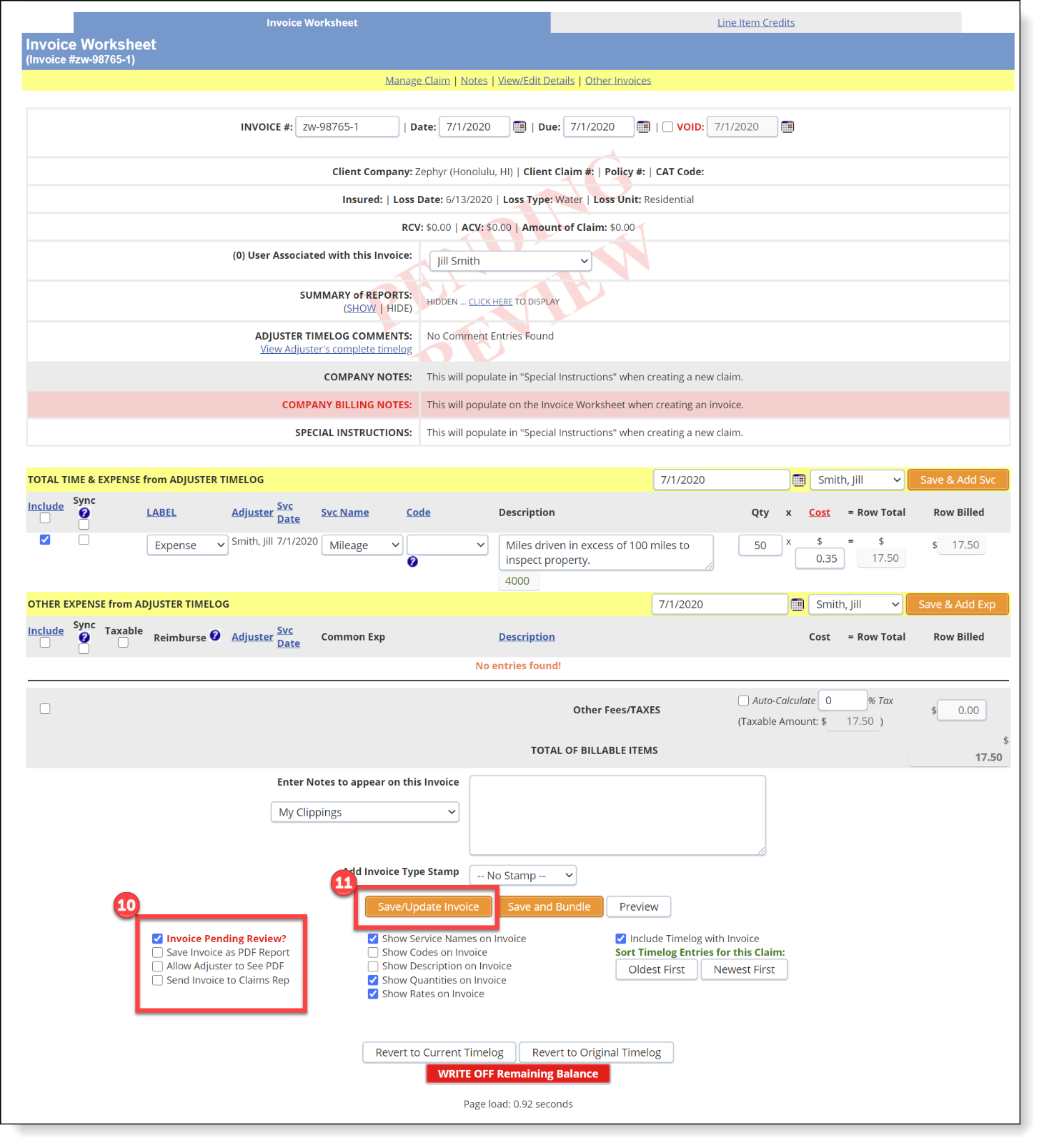Viewport: 1044px width, 1148px height.
Task: Click Save & Add Exp button
Action: click(957, 604)
